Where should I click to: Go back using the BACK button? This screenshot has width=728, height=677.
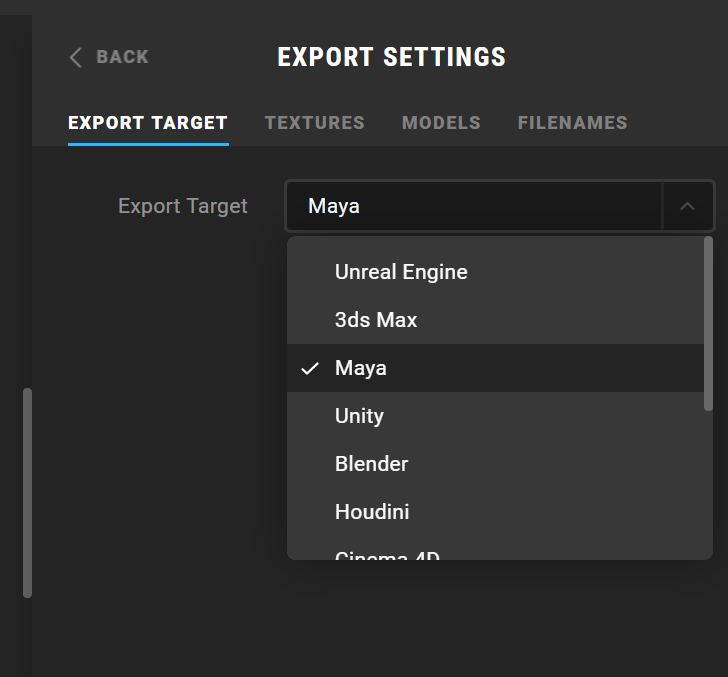pyautogui.click(x=109, y=57)
